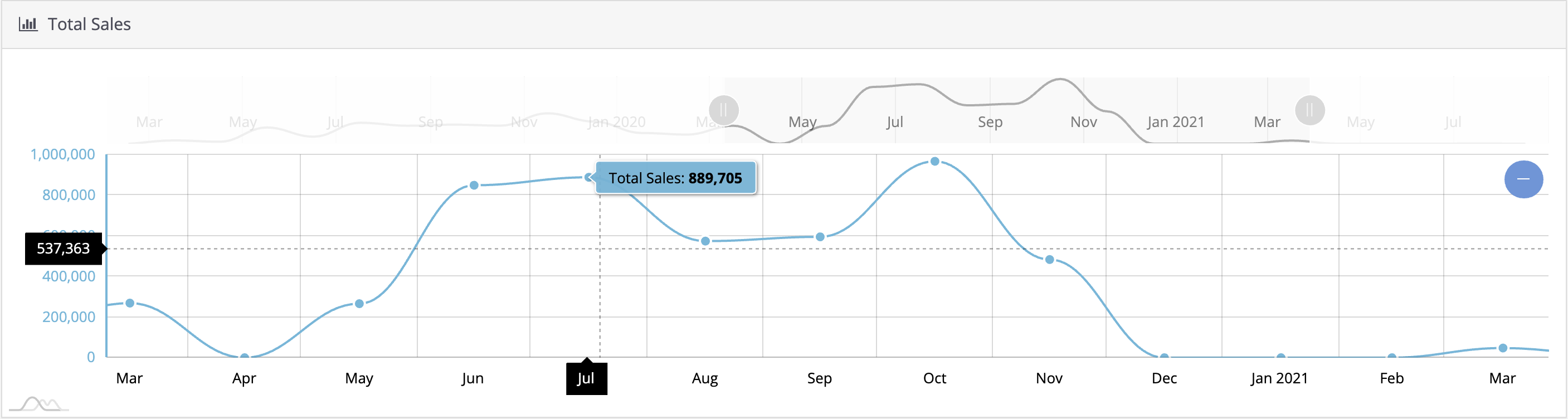Click the Total Sales panel title

(89, 25)
